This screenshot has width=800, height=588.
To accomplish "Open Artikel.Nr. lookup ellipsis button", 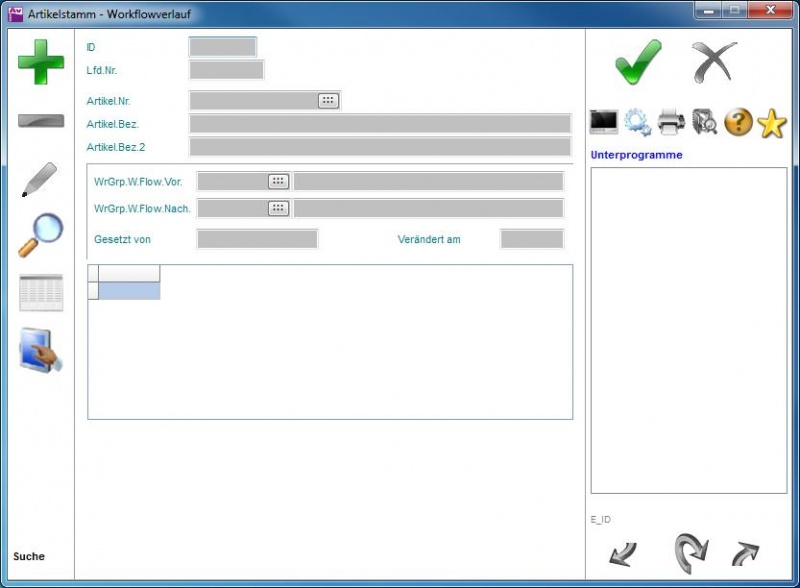I will [x=328, y=100].
